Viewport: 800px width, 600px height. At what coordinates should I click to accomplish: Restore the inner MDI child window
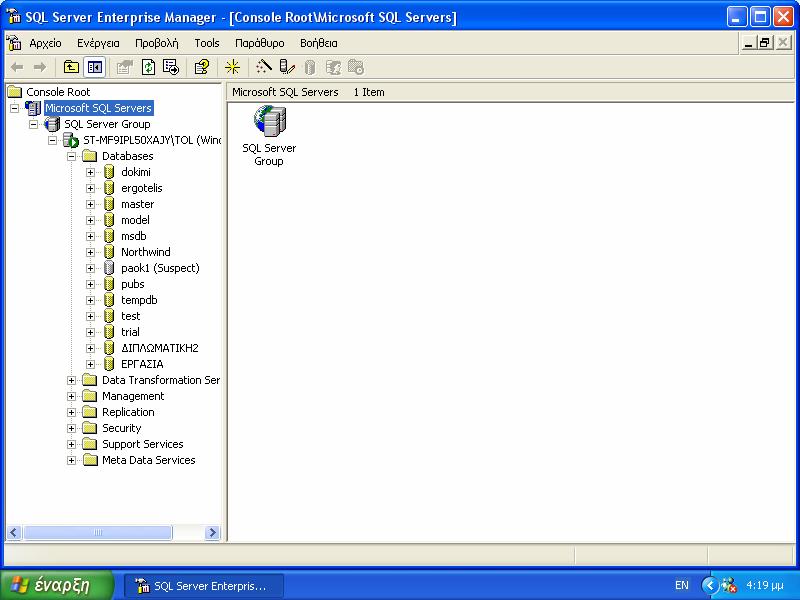point(764,43)
